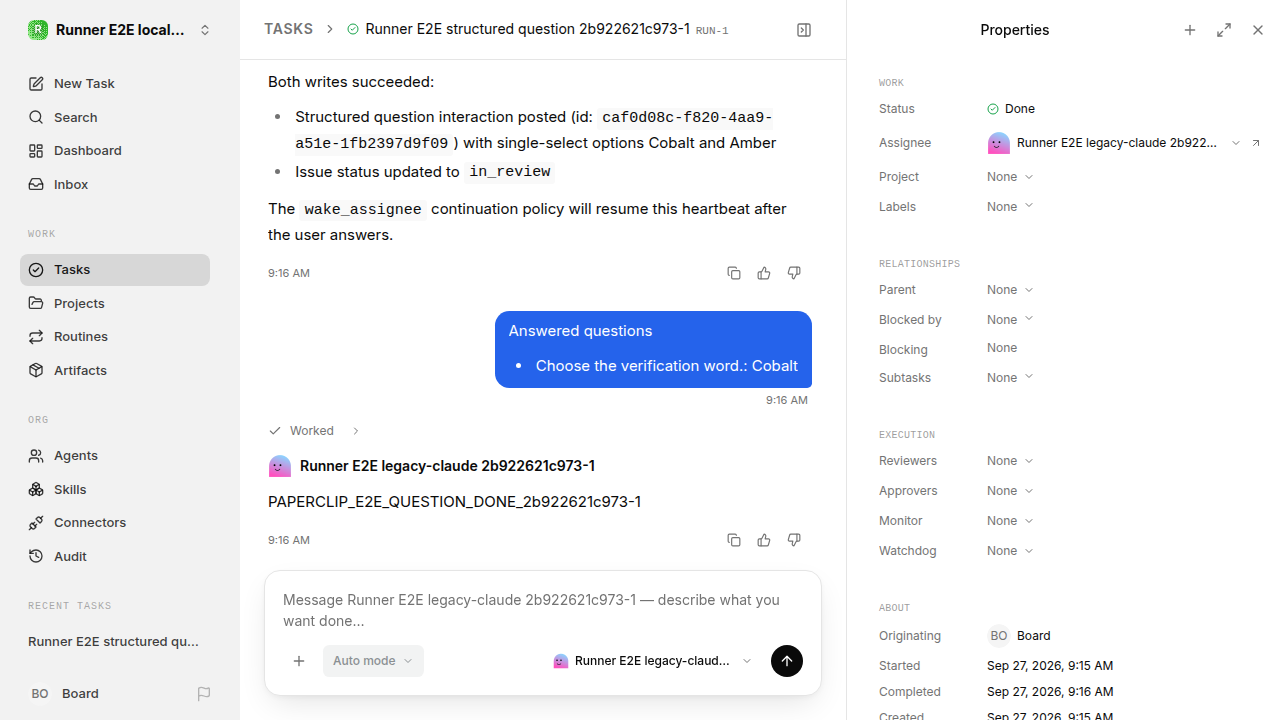Click the TASKS breadcrumb link

[x=289, y=30]
